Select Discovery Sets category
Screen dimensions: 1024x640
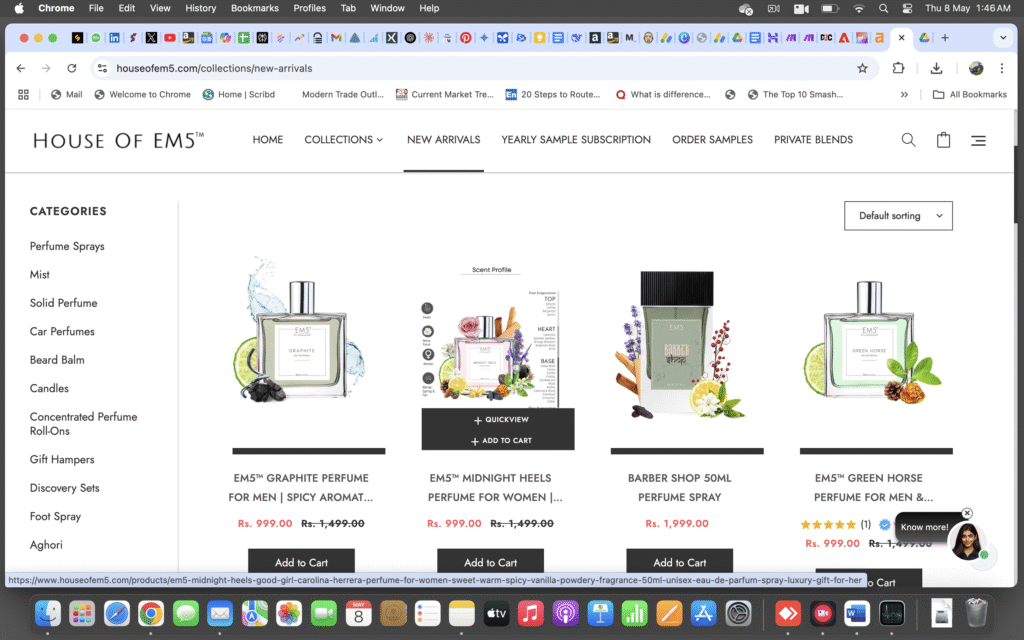click(65, 488)
